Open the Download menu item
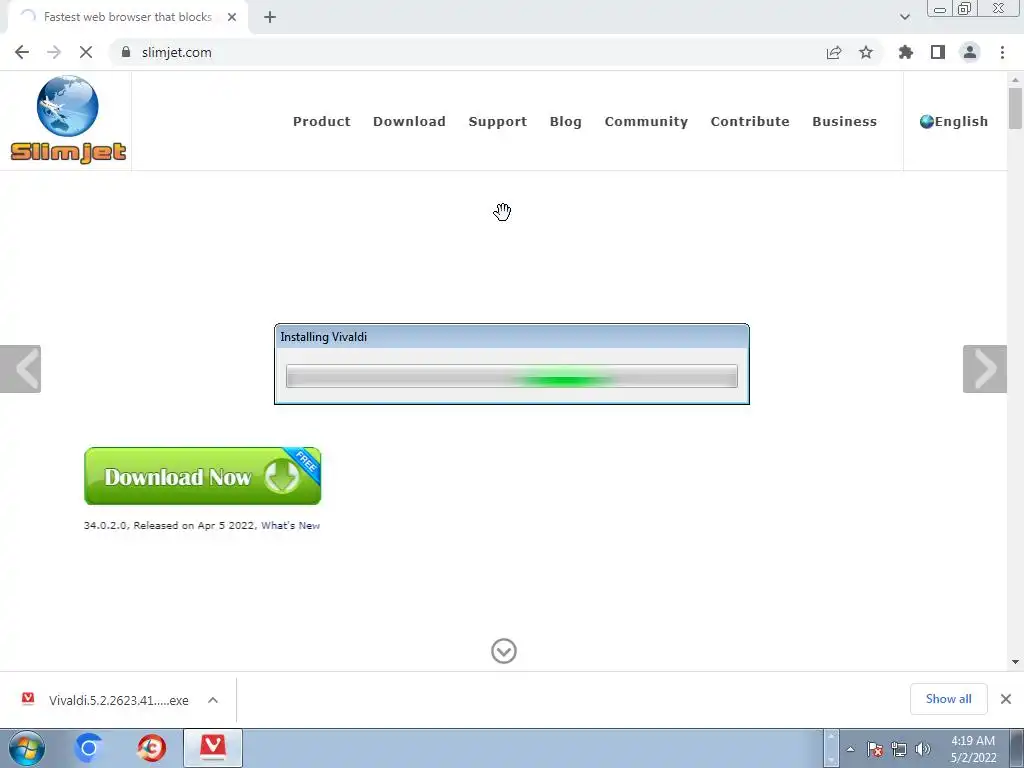The width and height of the screenshot is (1024, 768). (x=409, y=121)
